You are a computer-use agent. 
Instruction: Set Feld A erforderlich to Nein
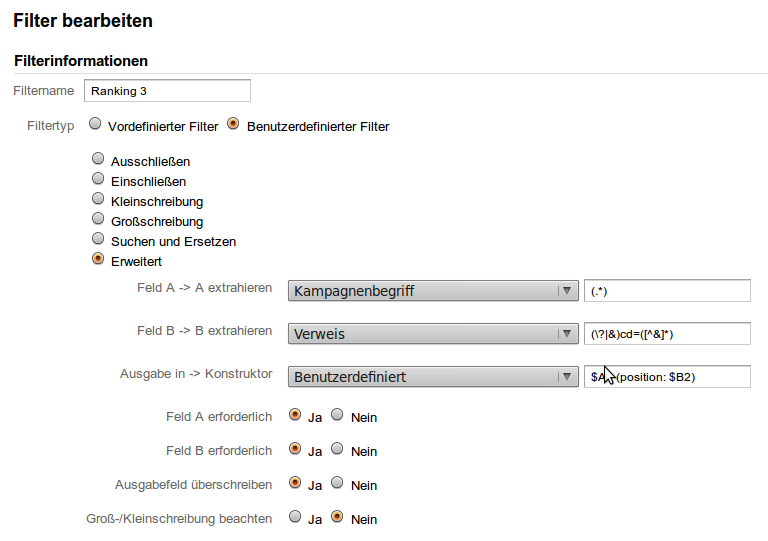coord(338,415)
